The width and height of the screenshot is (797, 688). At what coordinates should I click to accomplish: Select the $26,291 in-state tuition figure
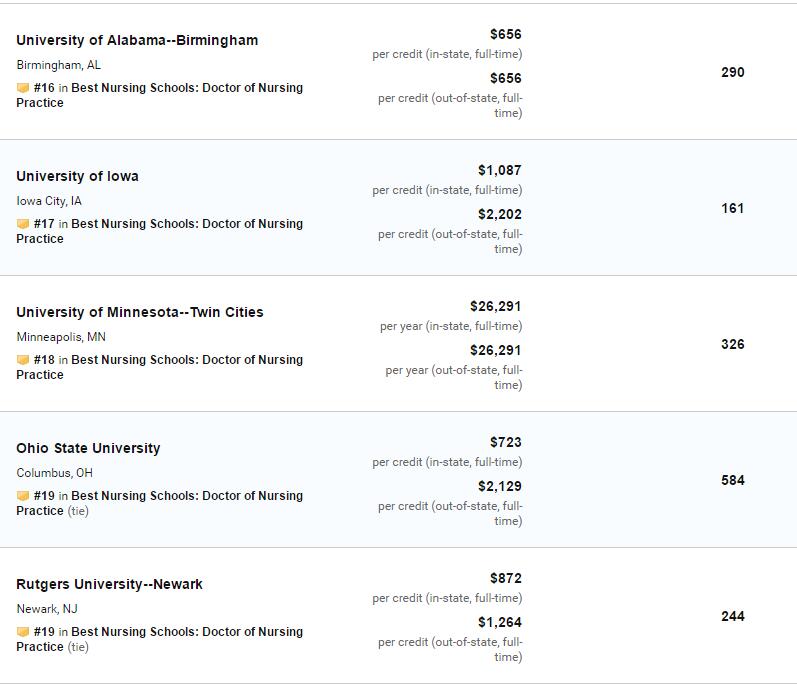pos(496,306)
